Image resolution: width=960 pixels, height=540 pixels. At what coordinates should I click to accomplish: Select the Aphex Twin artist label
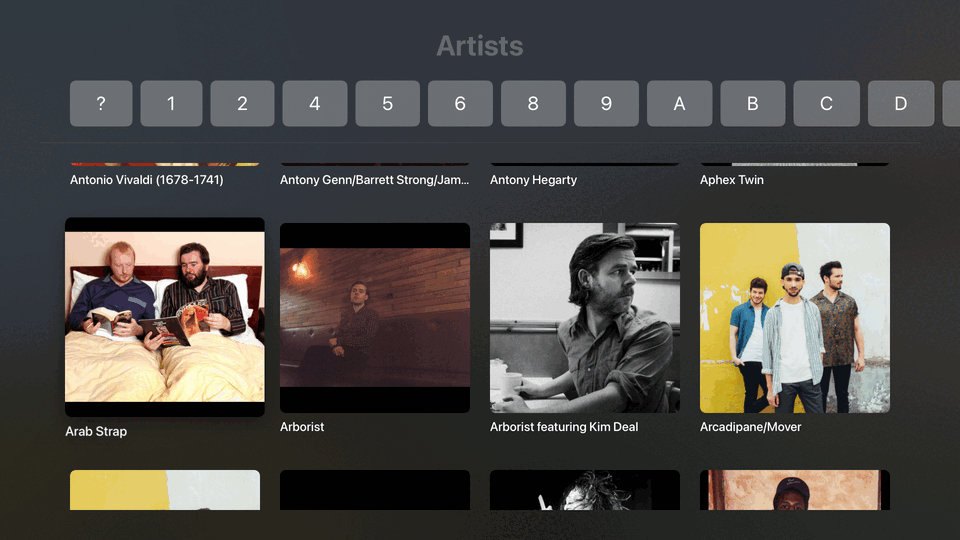(732, 180)
